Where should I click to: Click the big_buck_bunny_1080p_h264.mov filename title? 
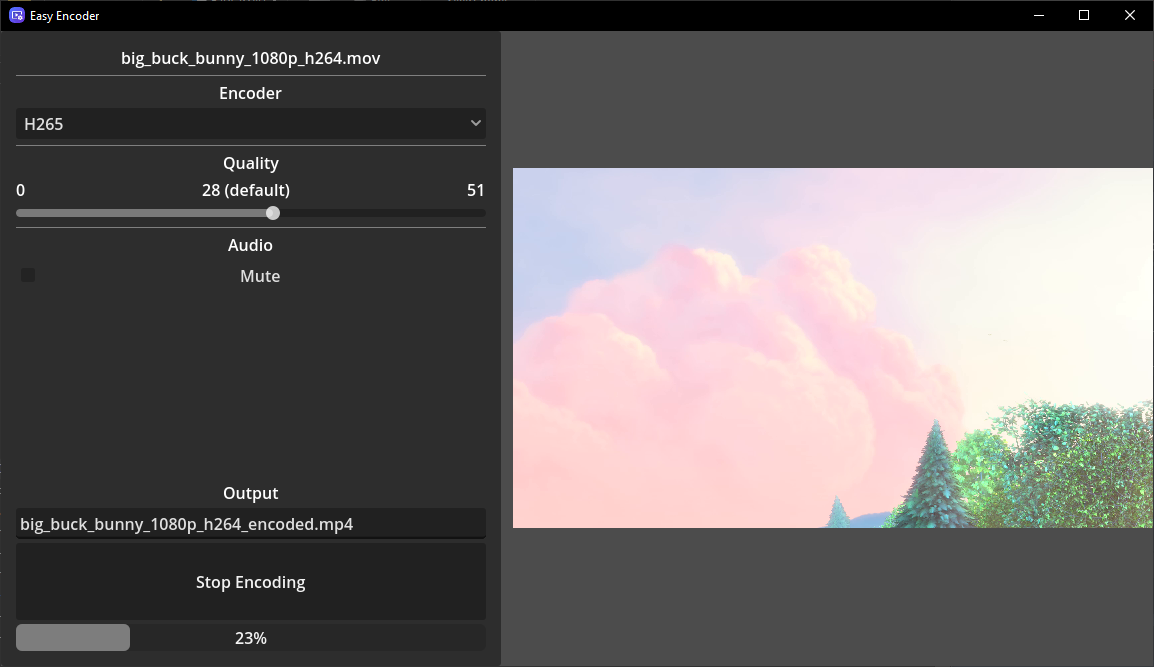point(250,58)
